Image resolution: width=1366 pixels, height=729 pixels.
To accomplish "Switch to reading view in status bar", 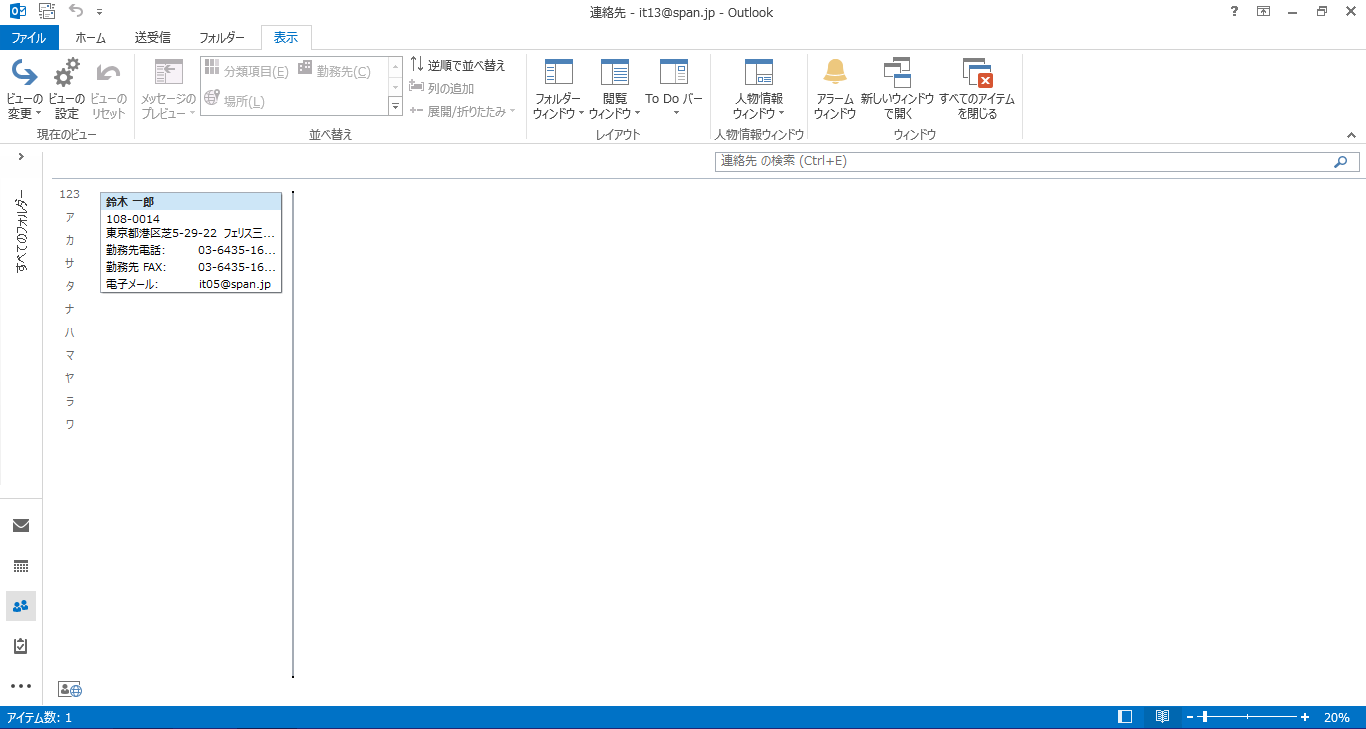I will point(1162,717).
